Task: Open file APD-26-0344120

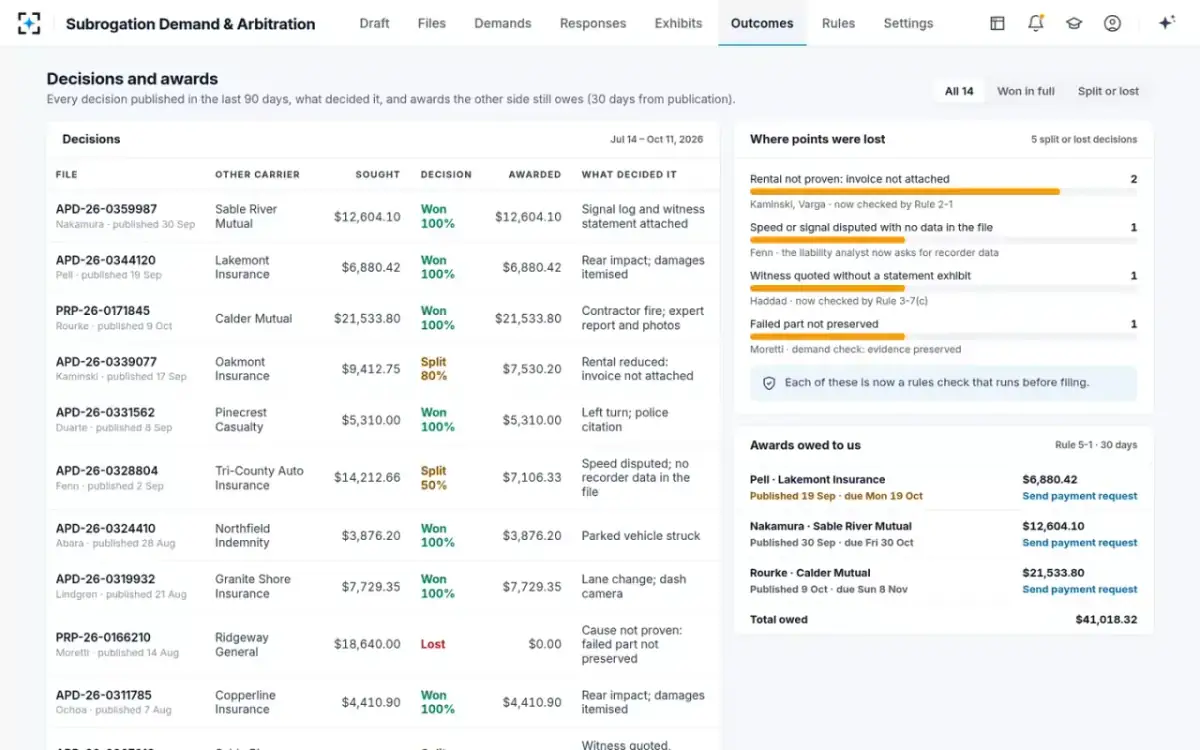Action: click(106, 260)
